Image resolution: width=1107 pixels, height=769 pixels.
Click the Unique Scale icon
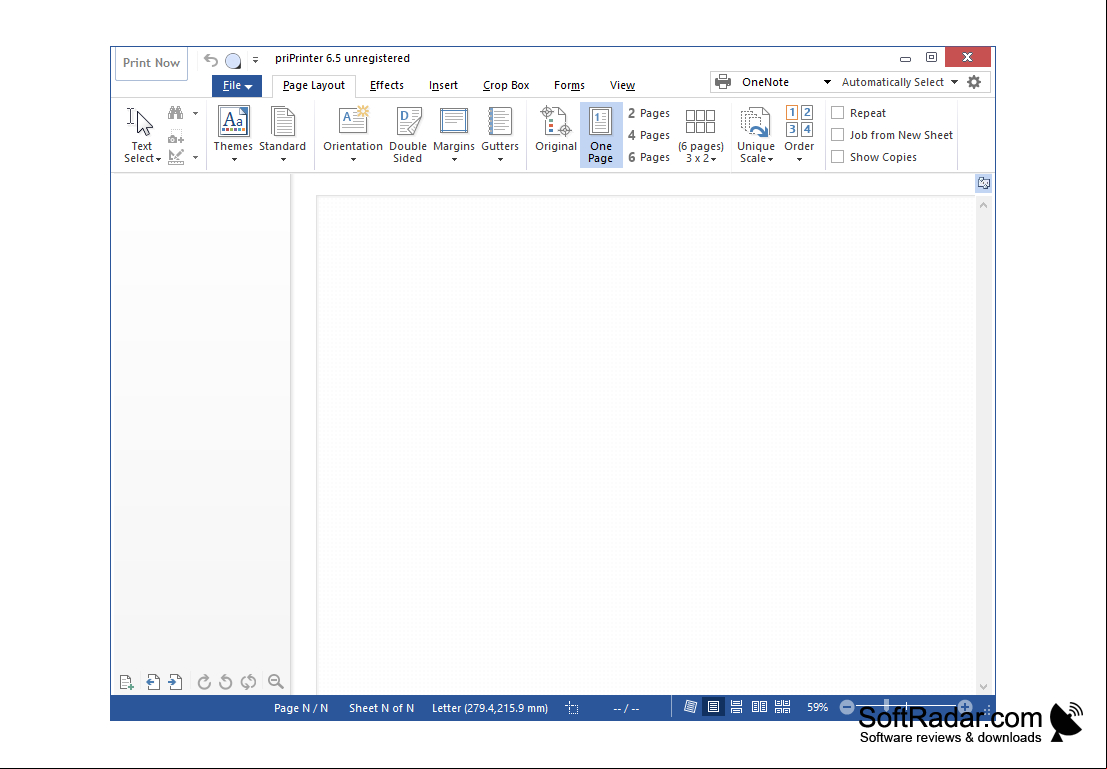tap(755, 121)
